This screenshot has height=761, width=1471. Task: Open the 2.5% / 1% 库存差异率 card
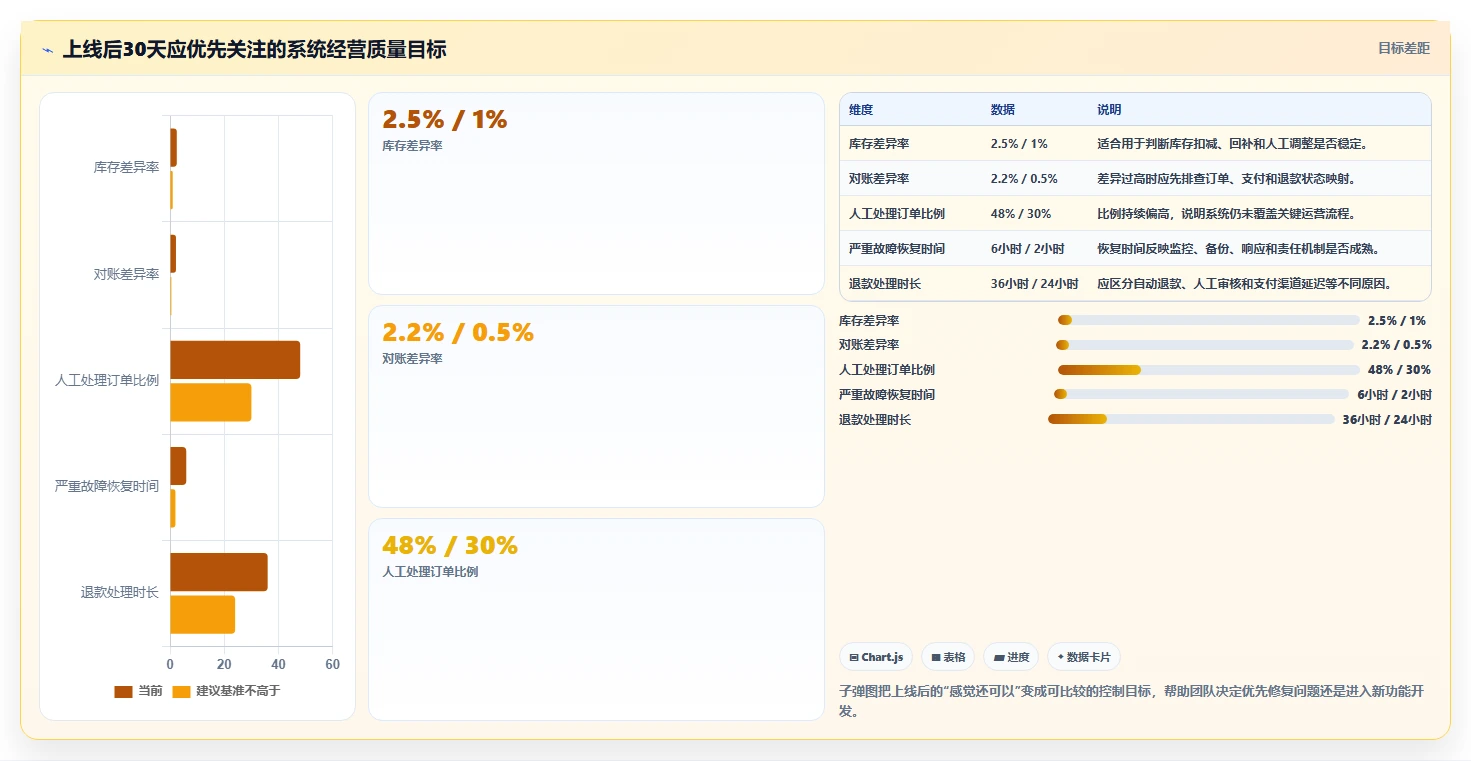[x=596, y=193]
